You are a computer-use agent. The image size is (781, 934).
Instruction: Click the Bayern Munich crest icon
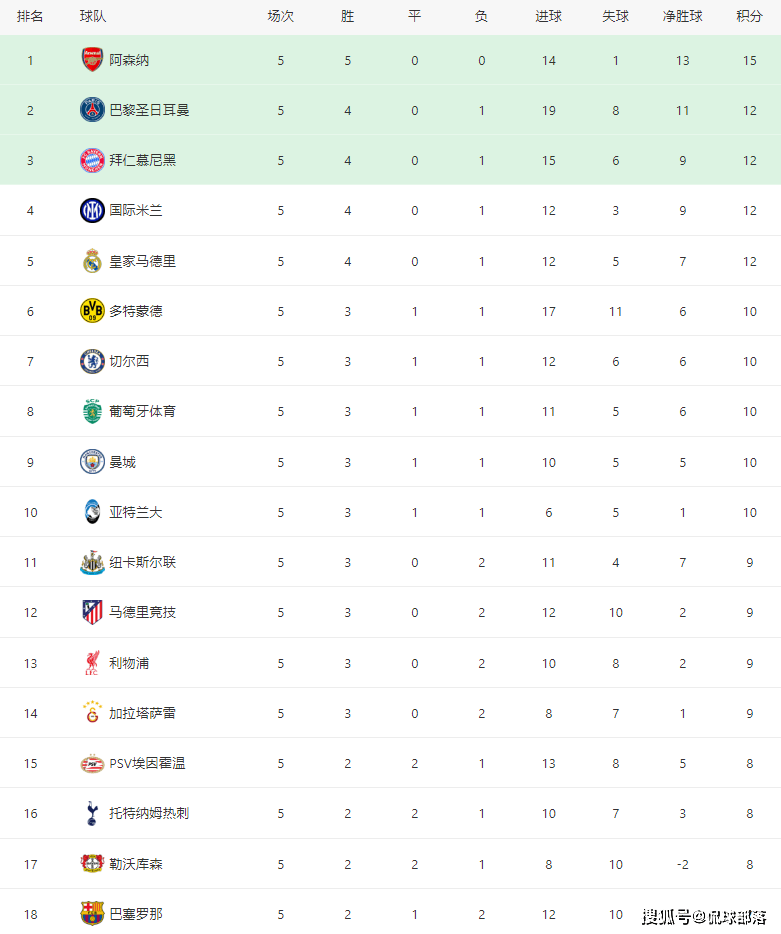click(92, 160)
